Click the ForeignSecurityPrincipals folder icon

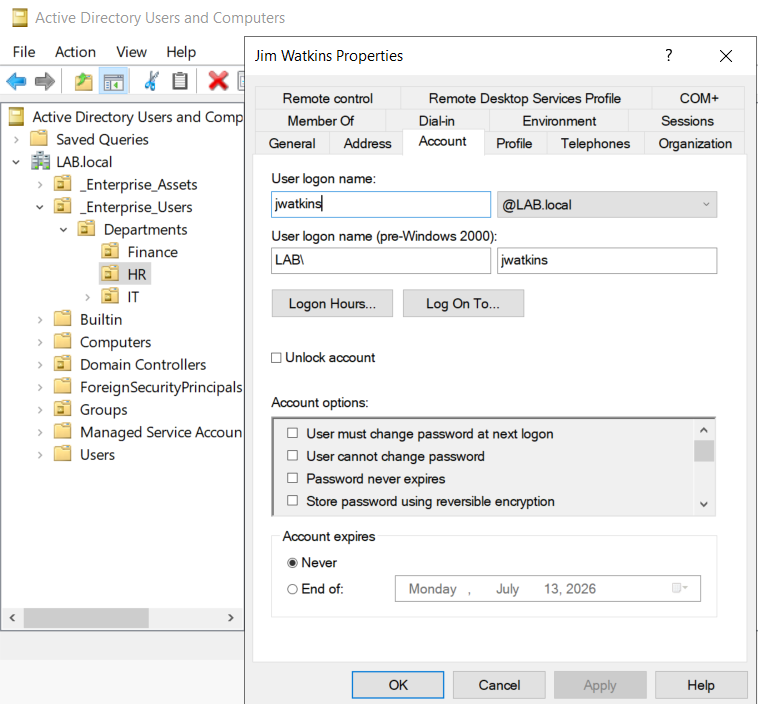tap(63, 386)
